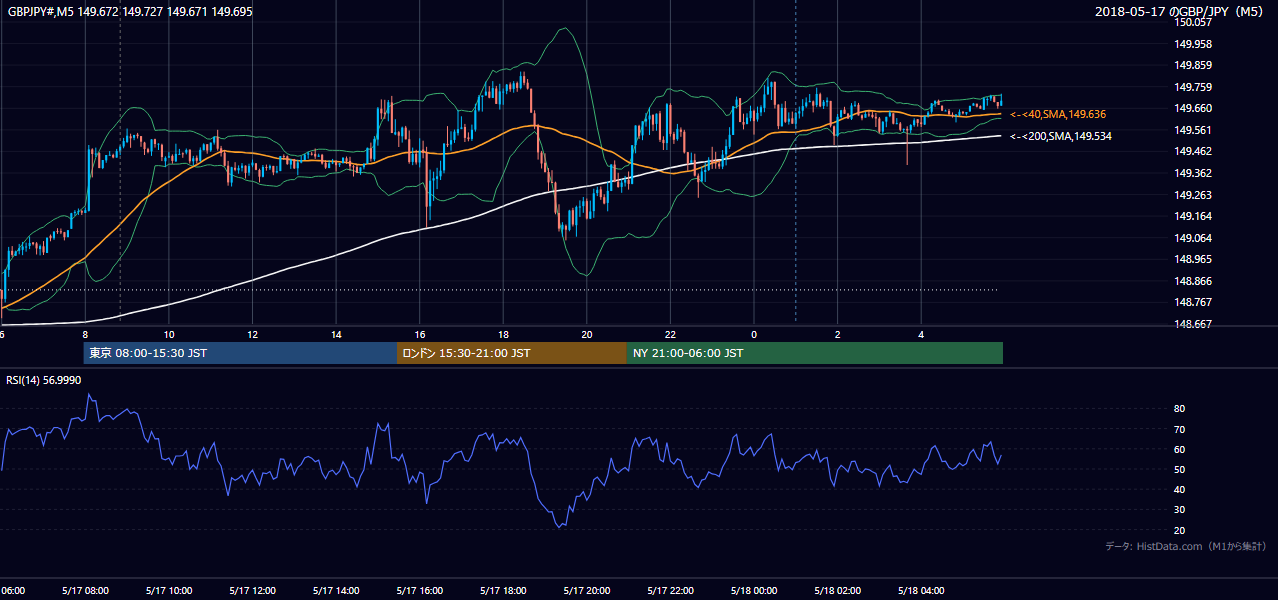This screenshot has height=600, width=1278.
Task: Click price axis label 149.958
Action: pyautogui.click(x=1194, y=44)
